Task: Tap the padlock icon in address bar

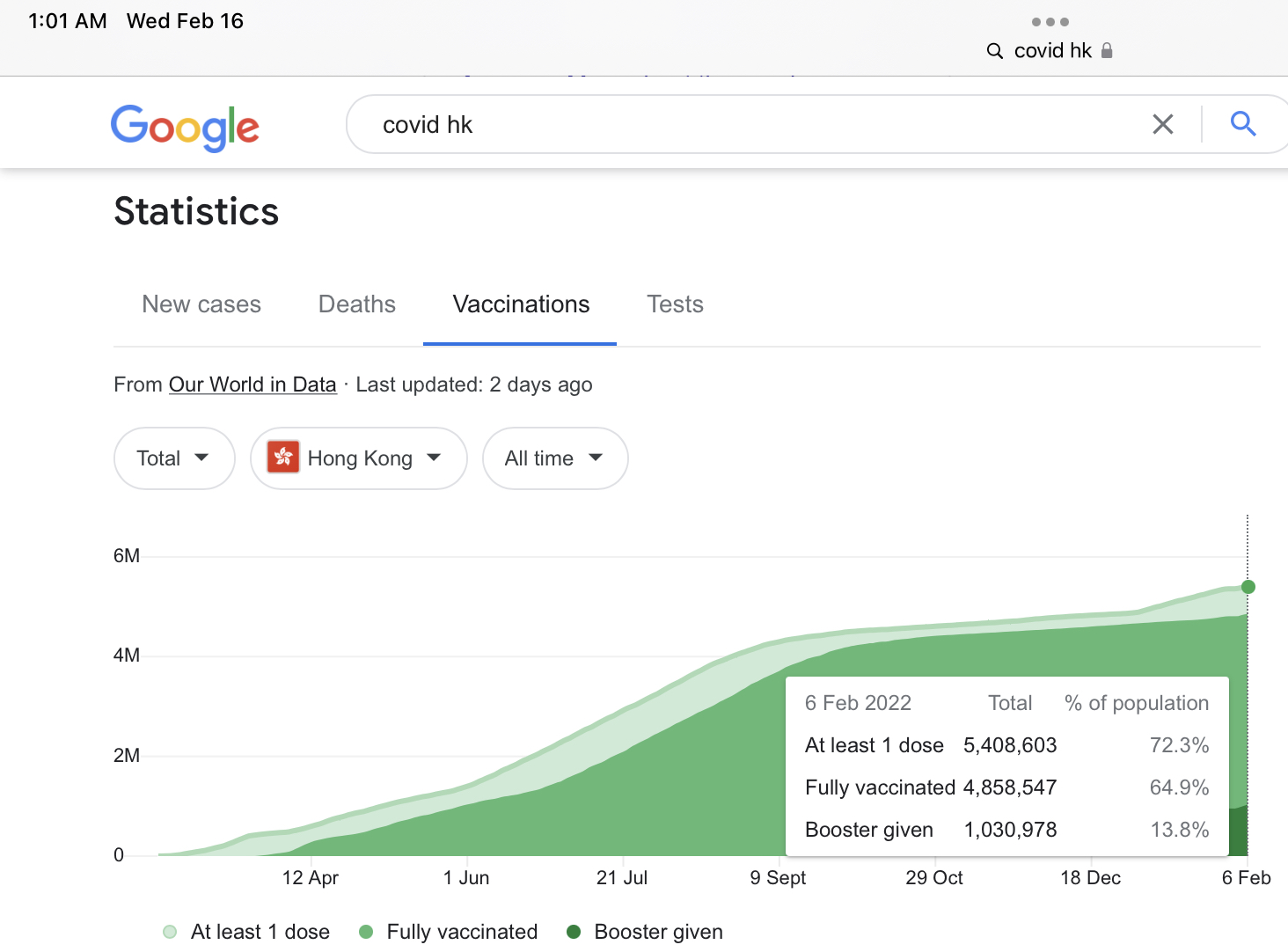Action: coord(1107,51)
